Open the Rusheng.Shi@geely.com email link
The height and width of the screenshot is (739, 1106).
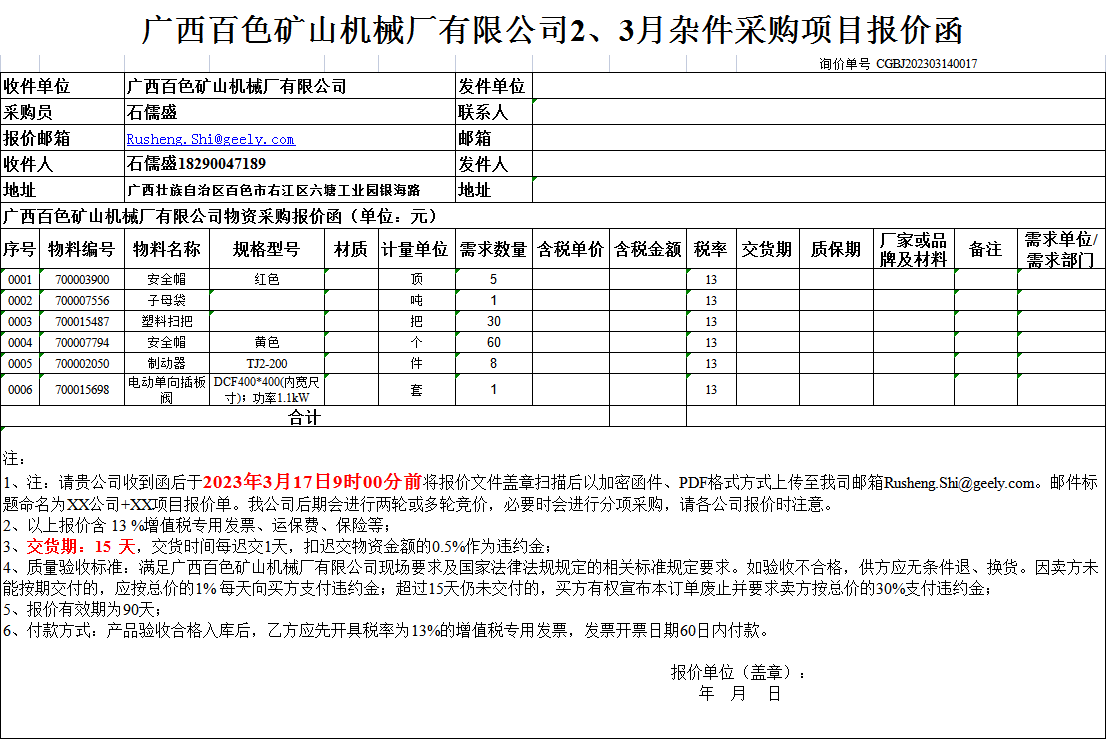click(210, 139)
